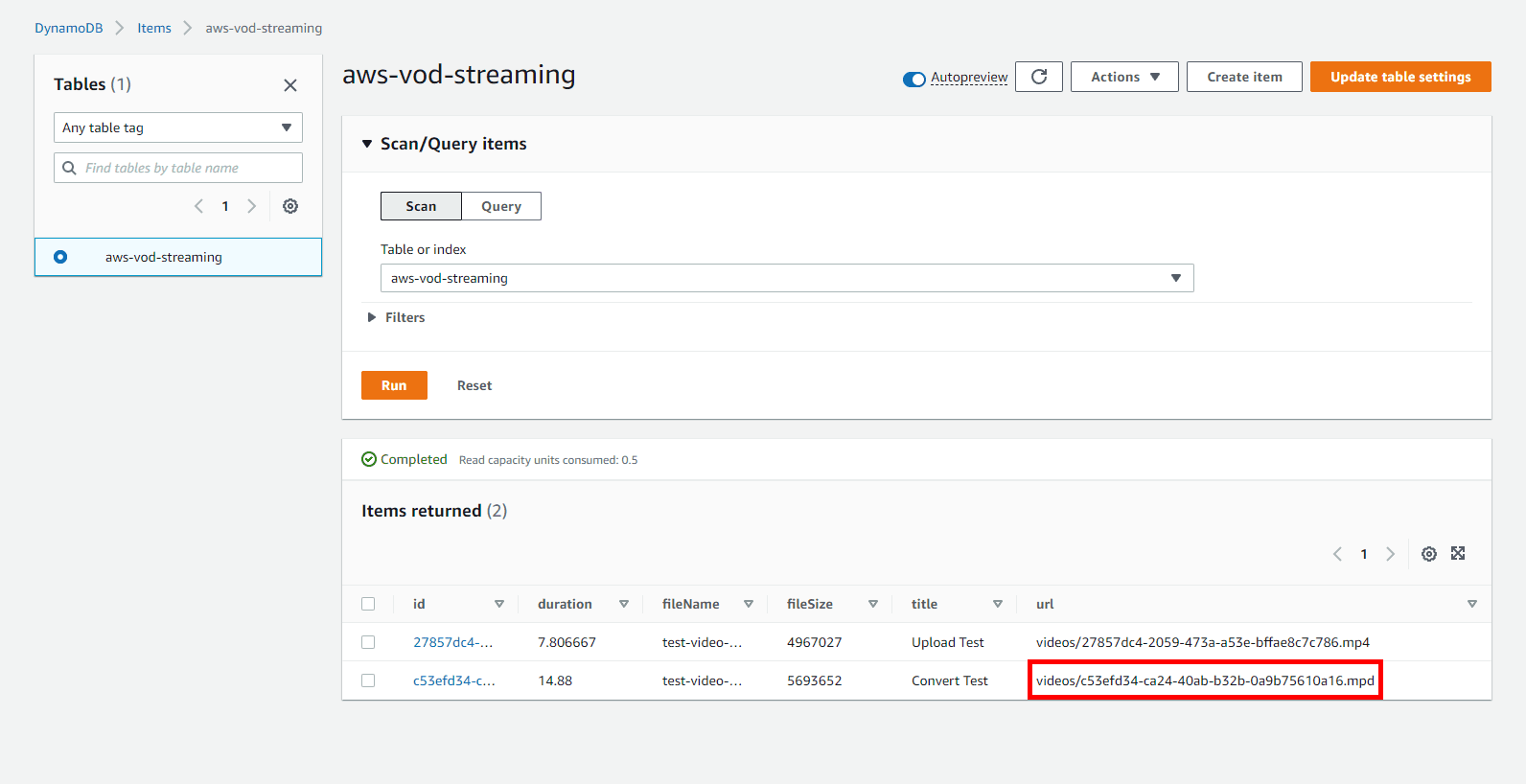Select aws-vod-streaming table radio button
The height and width of the screenshot is (784, 1526).
pyautogui.click(x=60, y=257)
